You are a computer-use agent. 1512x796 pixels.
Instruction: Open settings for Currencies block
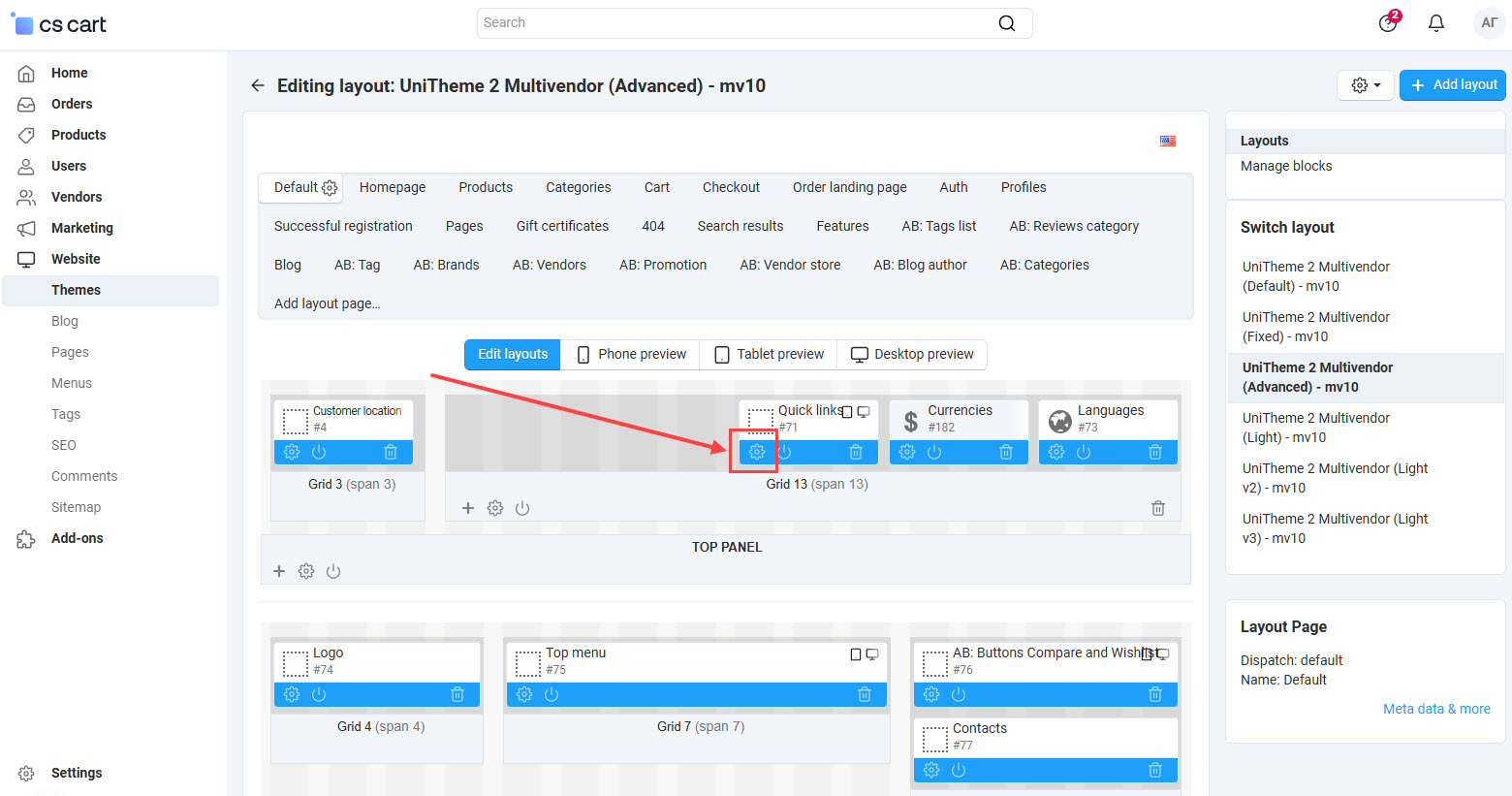(907, 452)
